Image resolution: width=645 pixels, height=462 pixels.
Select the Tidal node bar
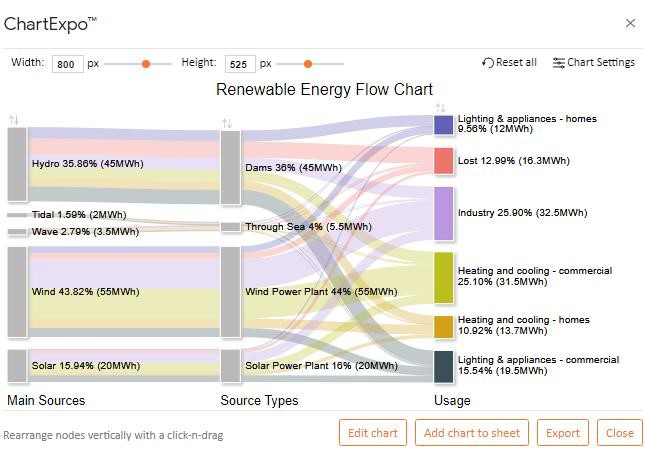coord(17,215)
